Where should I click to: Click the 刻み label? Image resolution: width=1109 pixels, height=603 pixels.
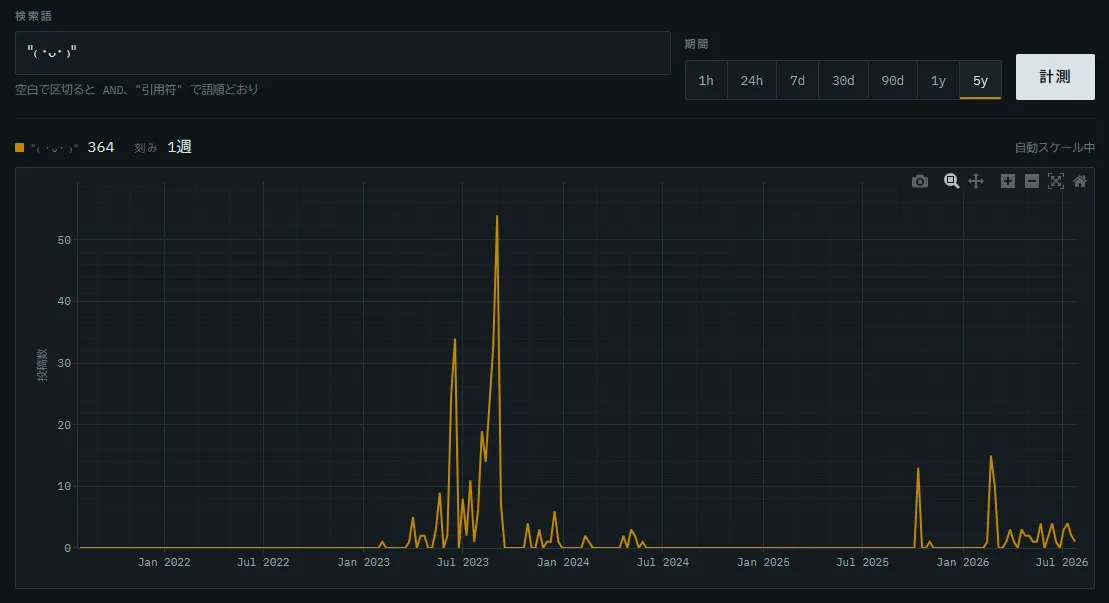(x=146, y=148)
